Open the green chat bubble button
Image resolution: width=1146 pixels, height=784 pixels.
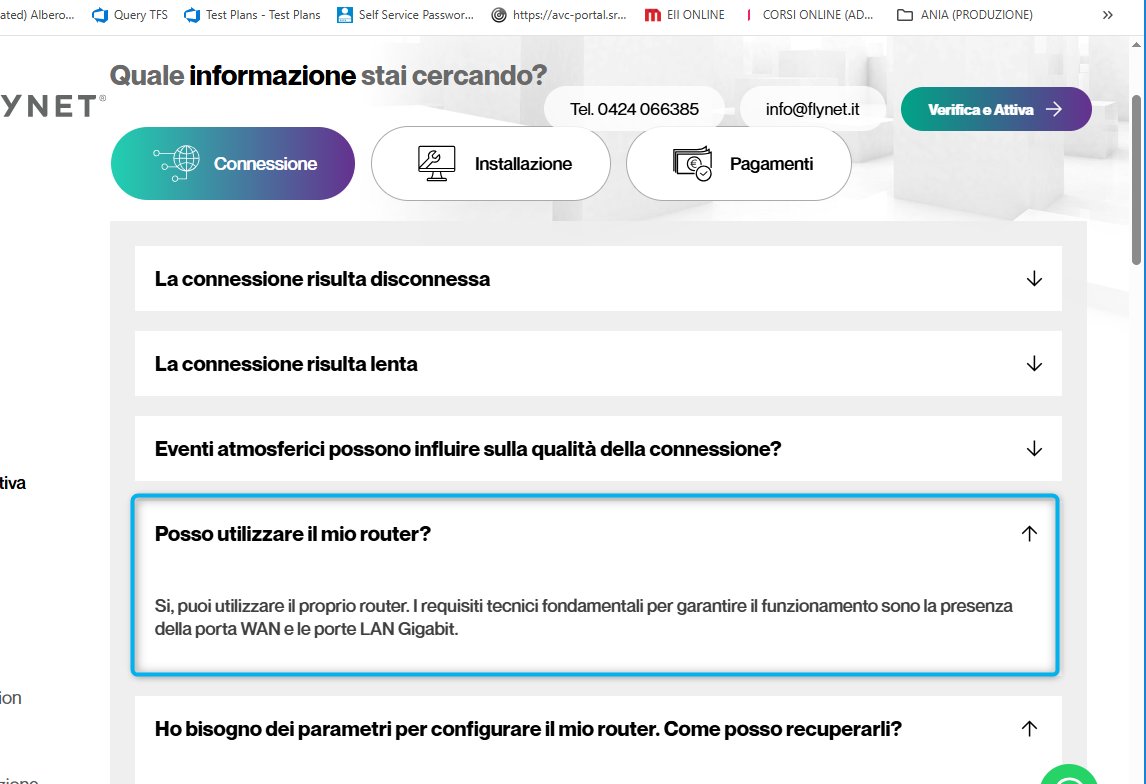1069,775
